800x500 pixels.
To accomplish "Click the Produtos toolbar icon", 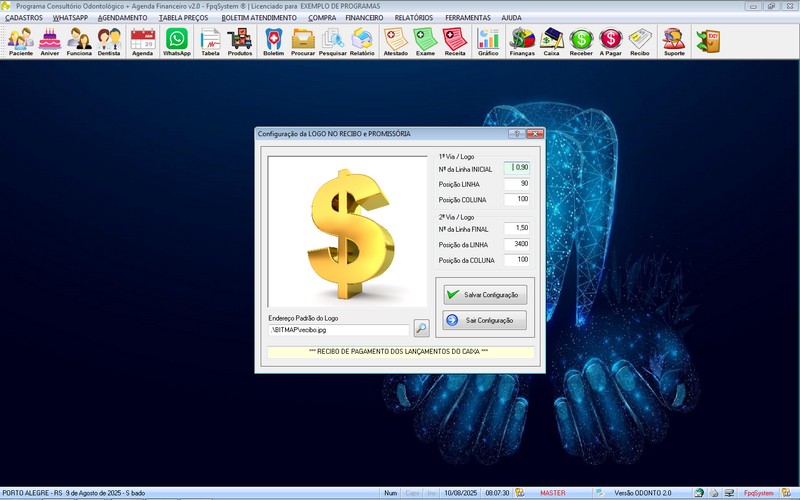I will (x=240, y=41).
